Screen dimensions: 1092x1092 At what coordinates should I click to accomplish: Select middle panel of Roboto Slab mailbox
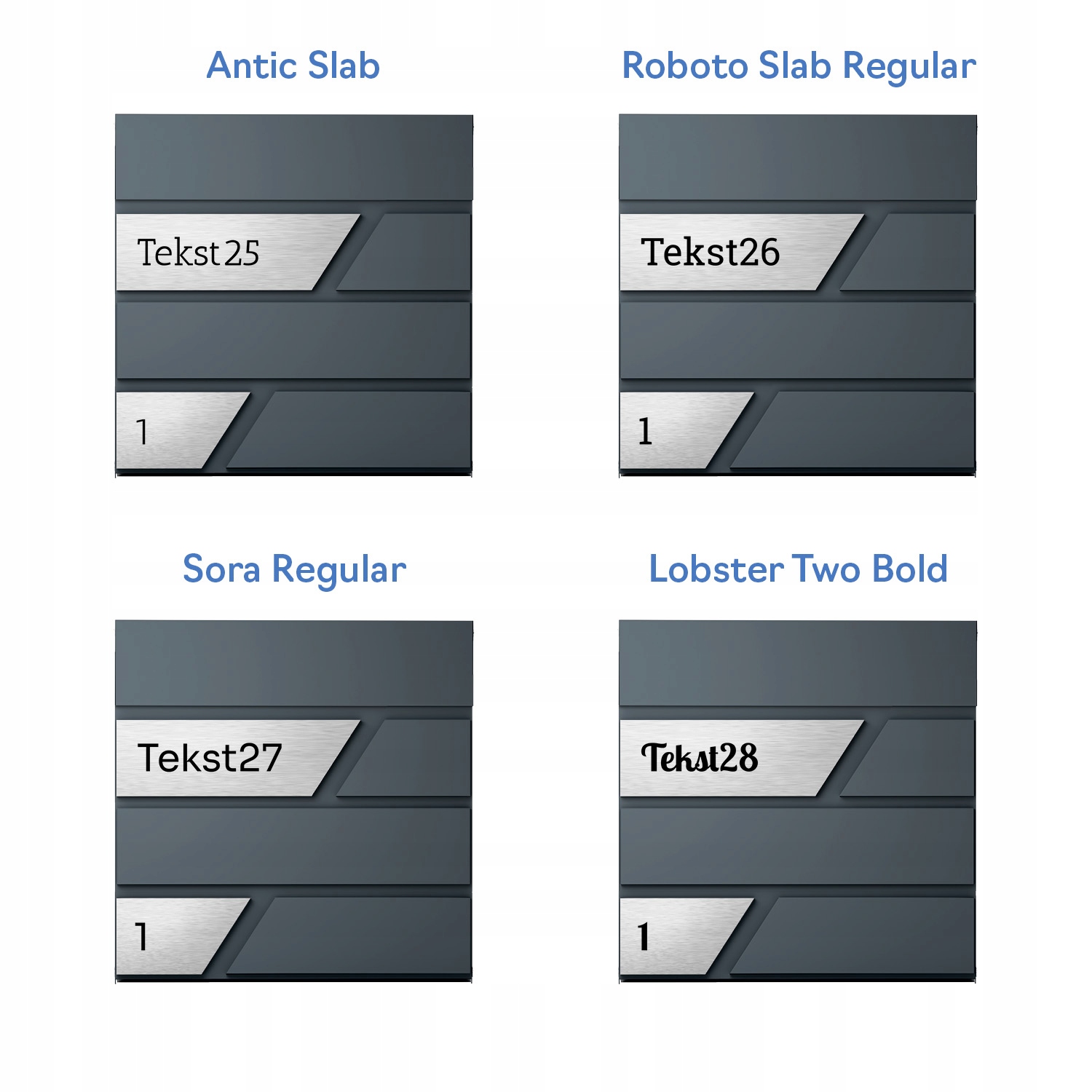pos(798,340)
